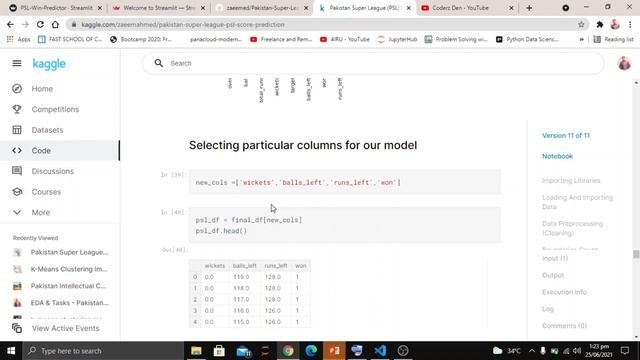Select Code in the sidebar
Image resolution: width=640 pixels, height=360 pixels.
pos(41,151)
